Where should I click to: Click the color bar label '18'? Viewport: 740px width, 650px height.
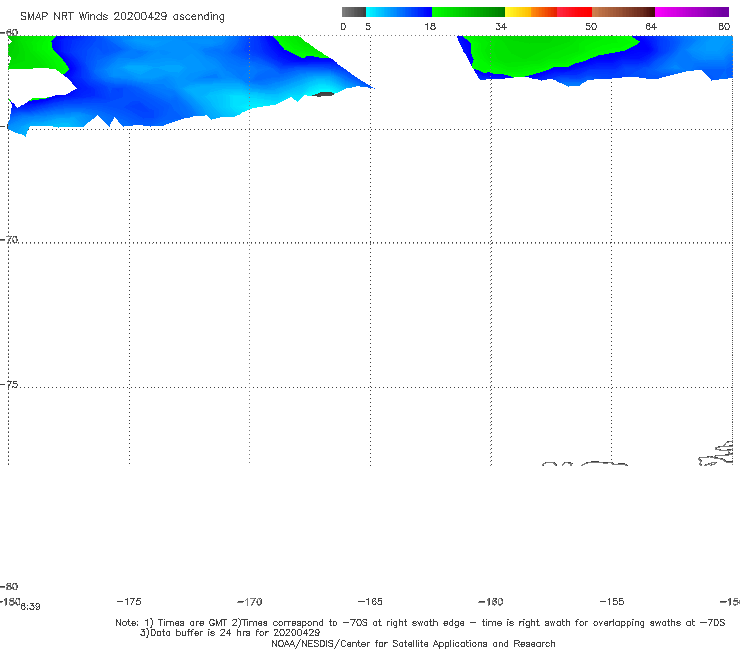[x=430, y=26]
